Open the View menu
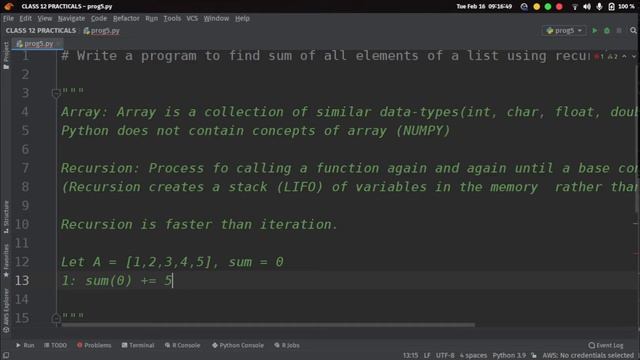 [x=44, y=18]
